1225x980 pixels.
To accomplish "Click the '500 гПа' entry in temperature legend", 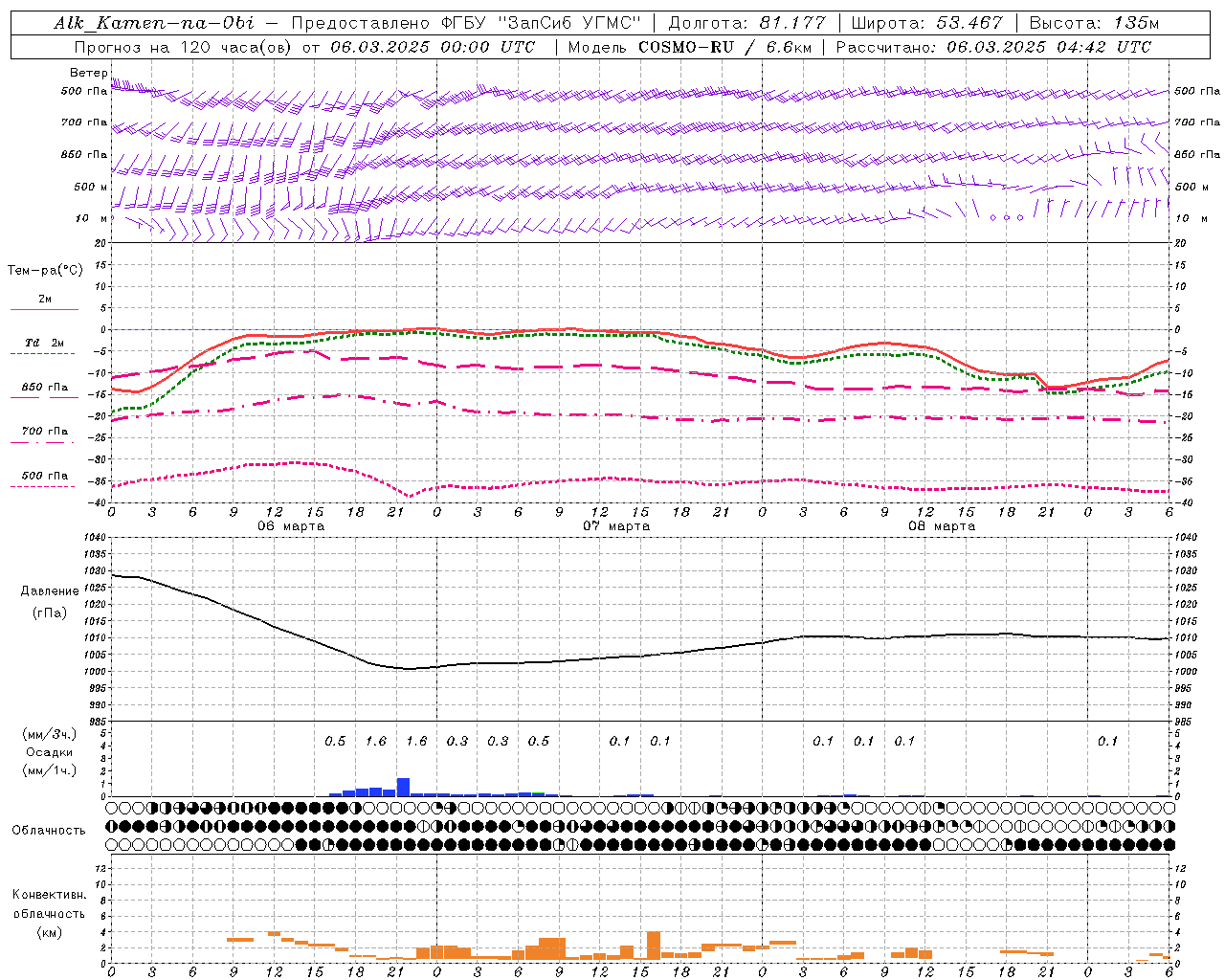I will pos(44,475).
